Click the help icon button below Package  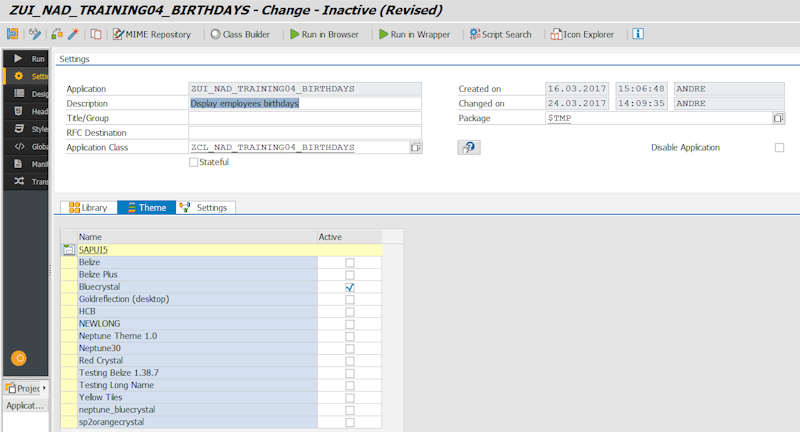click(468, 147)
